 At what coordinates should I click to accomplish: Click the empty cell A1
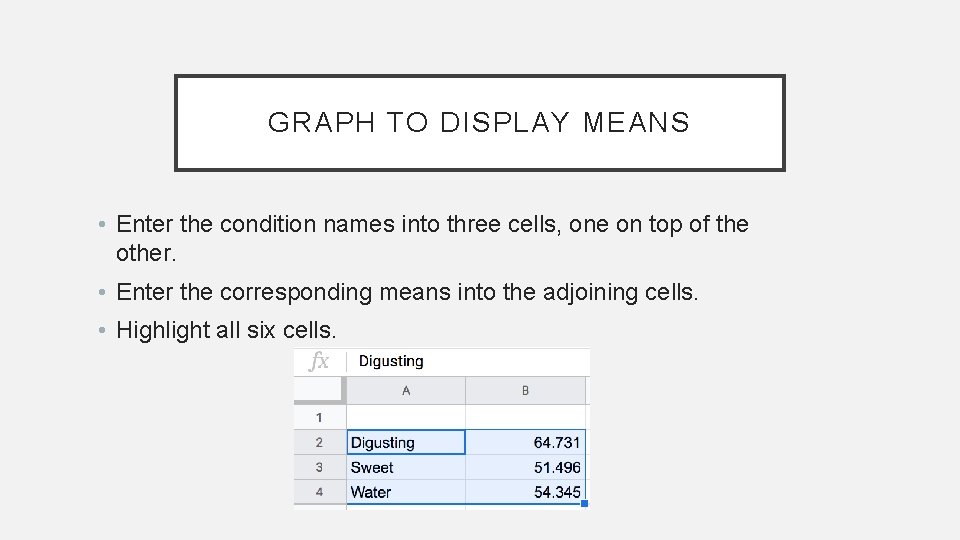[405, 417]
